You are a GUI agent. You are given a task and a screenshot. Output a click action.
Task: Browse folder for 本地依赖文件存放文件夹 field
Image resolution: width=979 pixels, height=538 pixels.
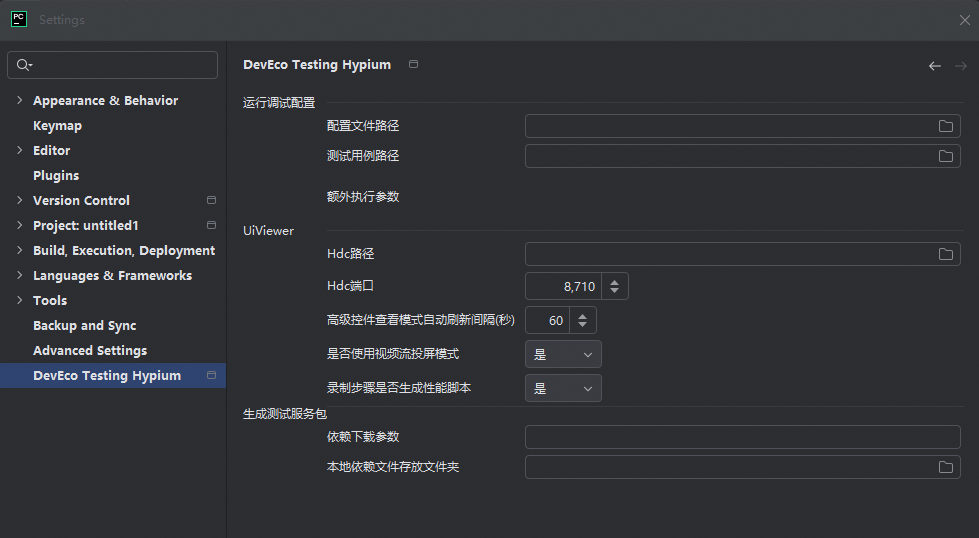click(946, 467)
